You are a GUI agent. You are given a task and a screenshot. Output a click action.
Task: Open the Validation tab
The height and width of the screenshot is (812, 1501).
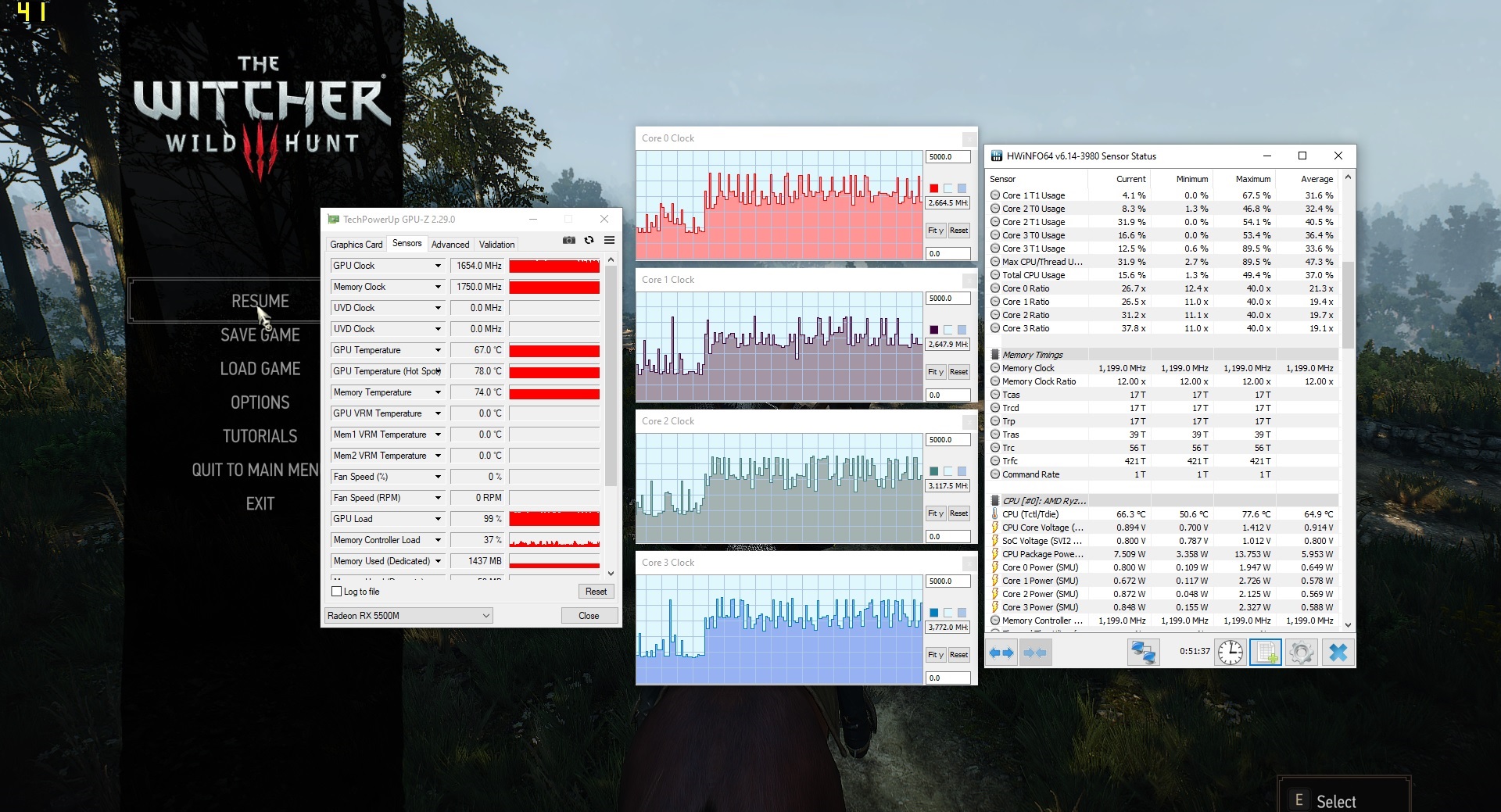click(496, 245)
